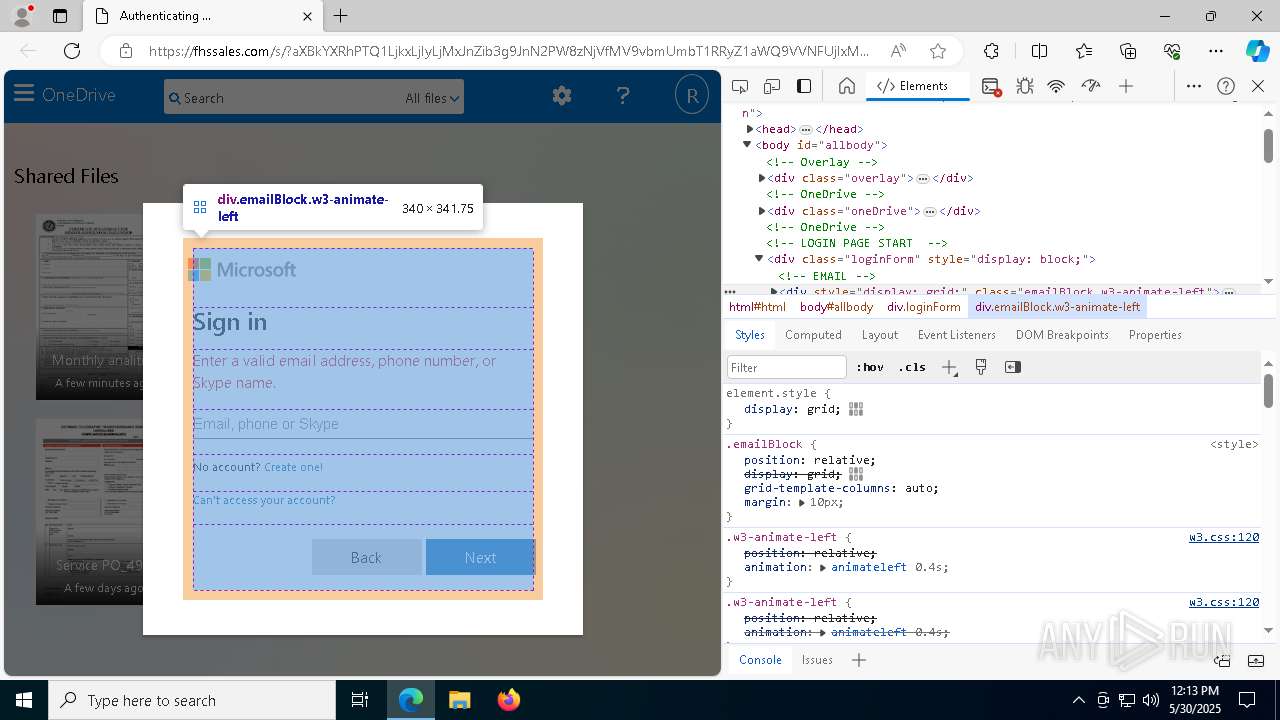Open the Network wifi icon tool
Viewport: 1280px width, 720px height.
1056,86
